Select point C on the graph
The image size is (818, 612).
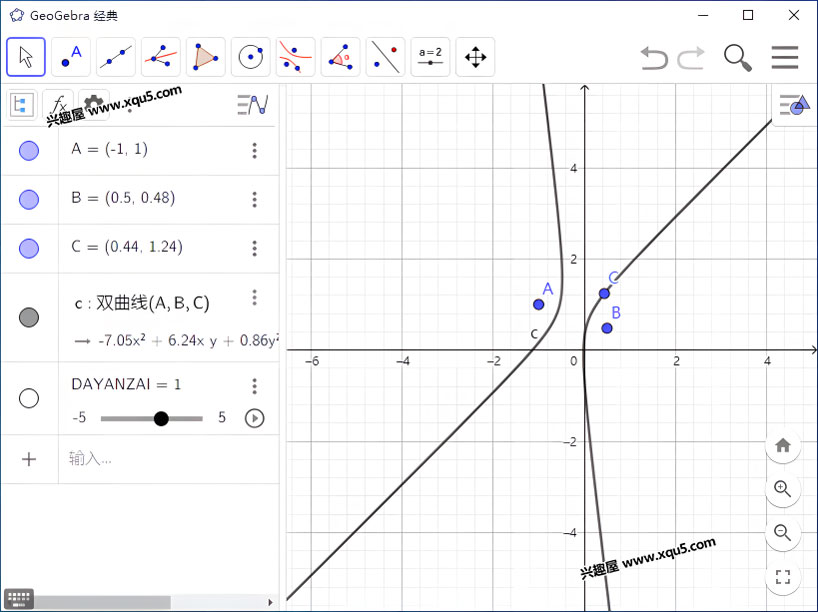click(604, 294)
